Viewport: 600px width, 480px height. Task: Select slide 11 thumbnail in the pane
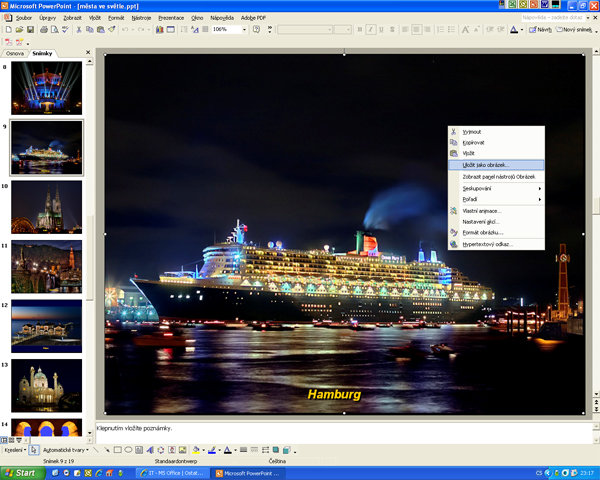tap(46, 266)
